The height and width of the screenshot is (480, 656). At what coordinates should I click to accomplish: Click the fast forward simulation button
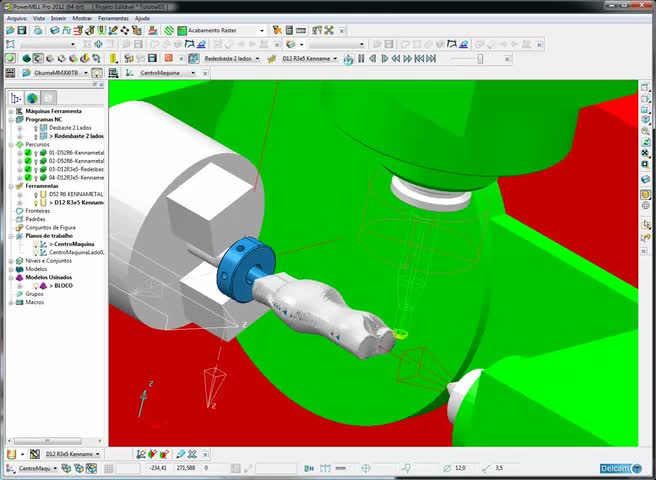[x=407, y=59]
